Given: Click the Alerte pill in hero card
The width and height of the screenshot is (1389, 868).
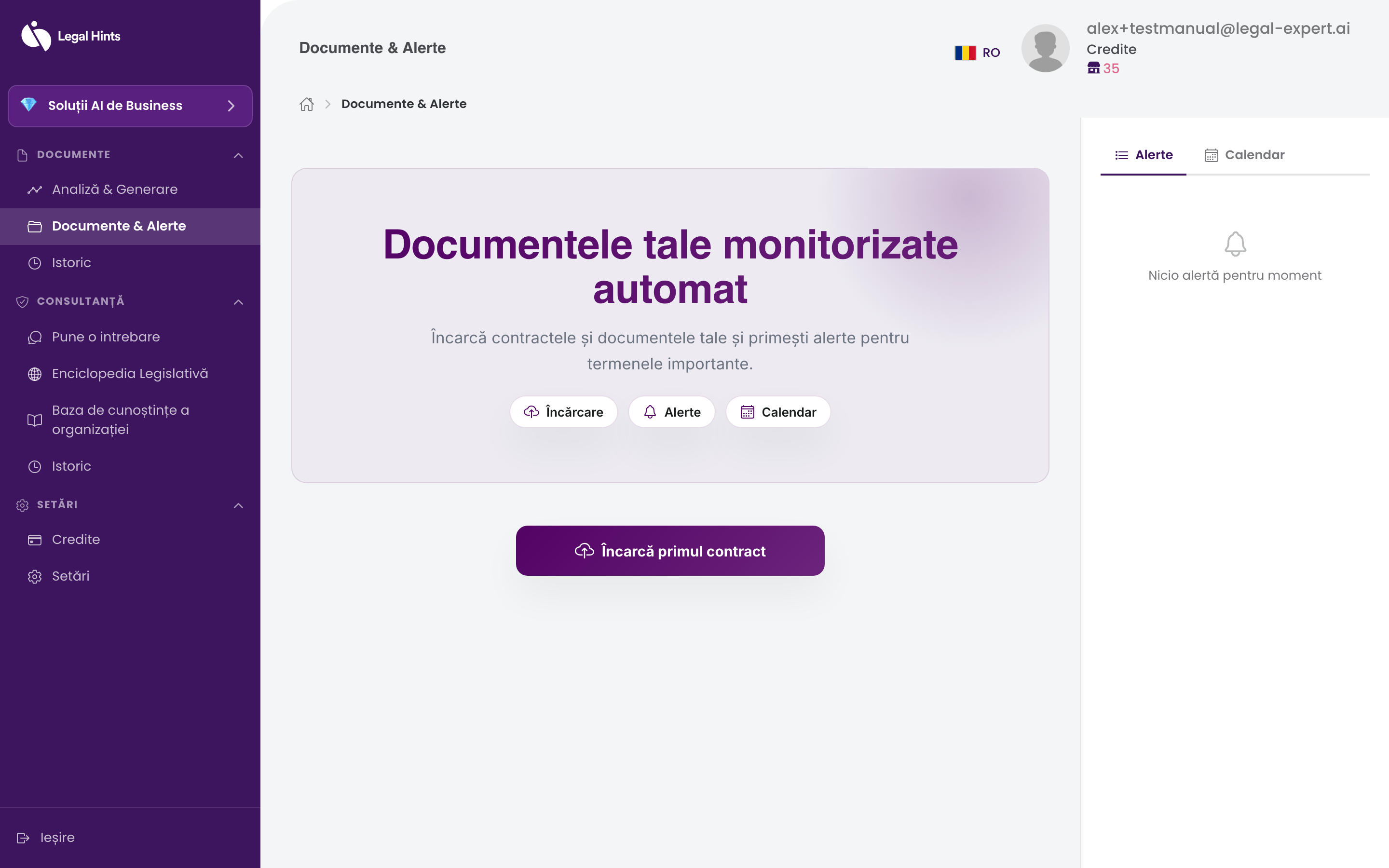Looking at the screenshot, I should [x=671, y=412].
